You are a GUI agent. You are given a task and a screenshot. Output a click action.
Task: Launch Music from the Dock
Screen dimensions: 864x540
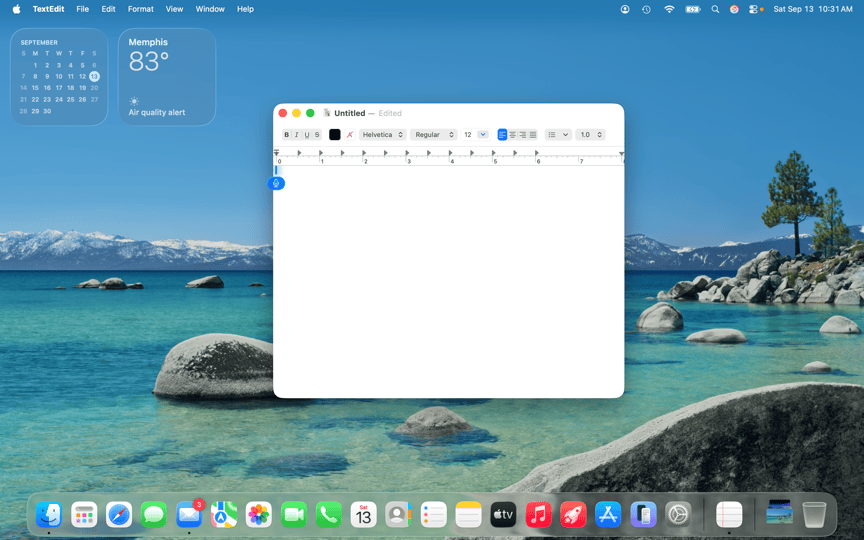538,515
